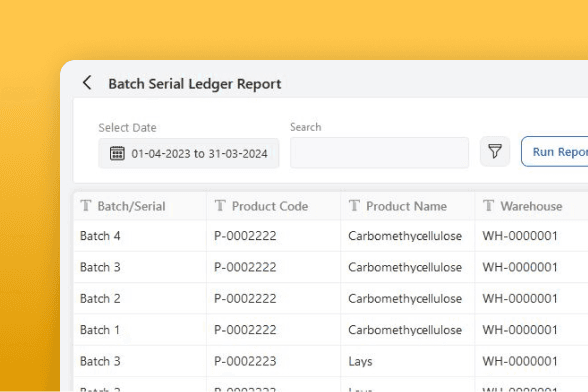588x392 pixels.
Task: Select the Batch 4 row
Action: 331,236
